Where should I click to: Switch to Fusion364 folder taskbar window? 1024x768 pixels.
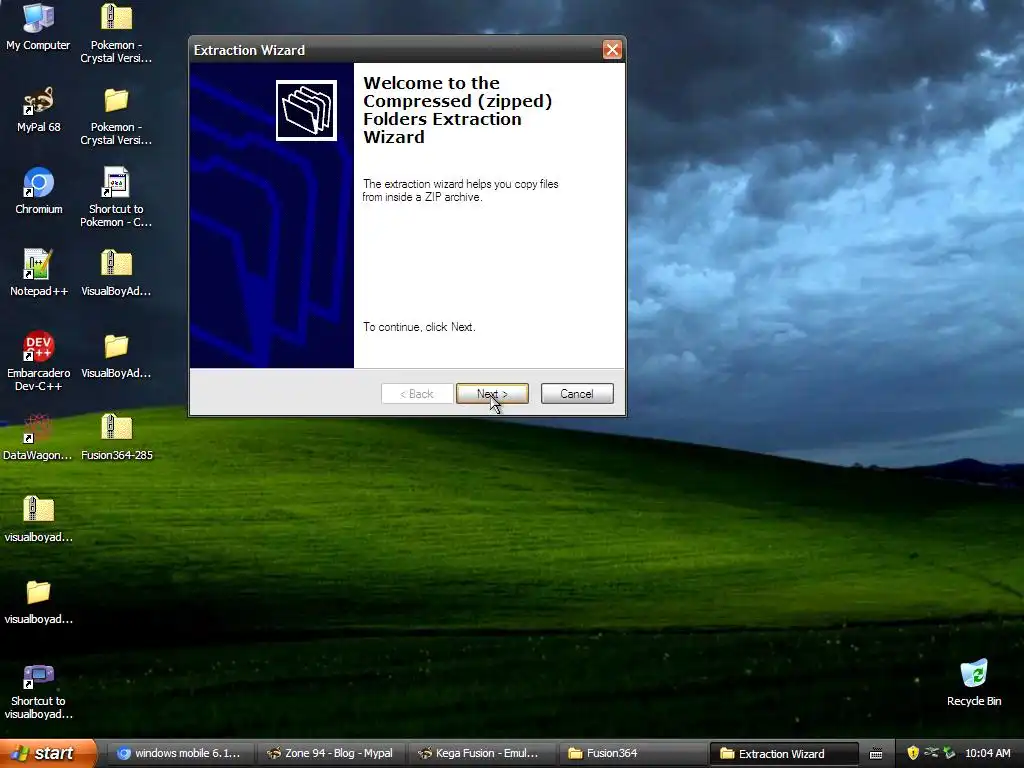click(x=632, y=753)
